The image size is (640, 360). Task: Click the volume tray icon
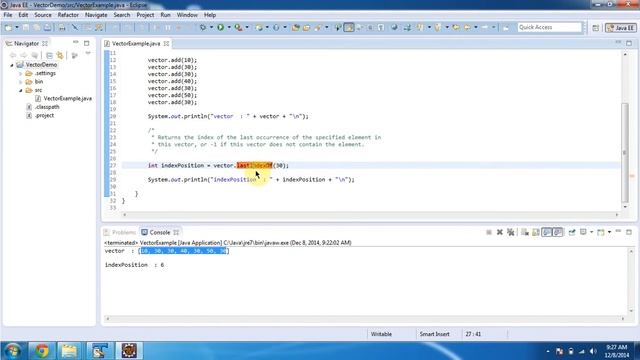pos(593,351)
